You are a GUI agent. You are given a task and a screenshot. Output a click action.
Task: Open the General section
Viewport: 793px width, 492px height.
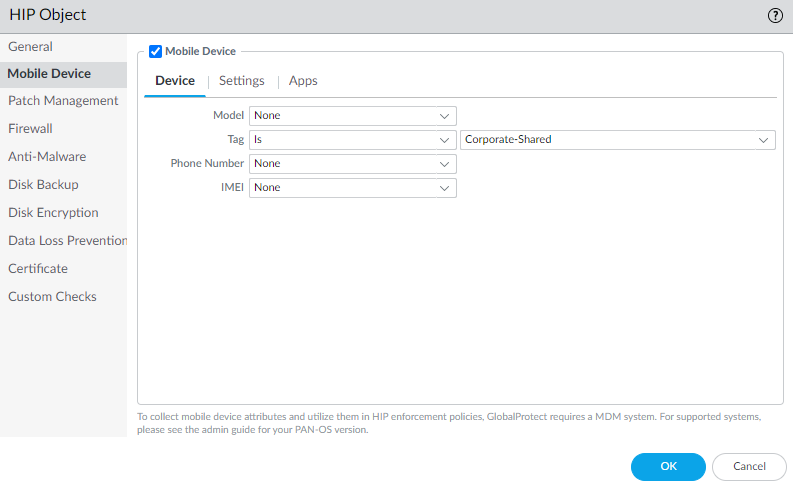(30, 47)
